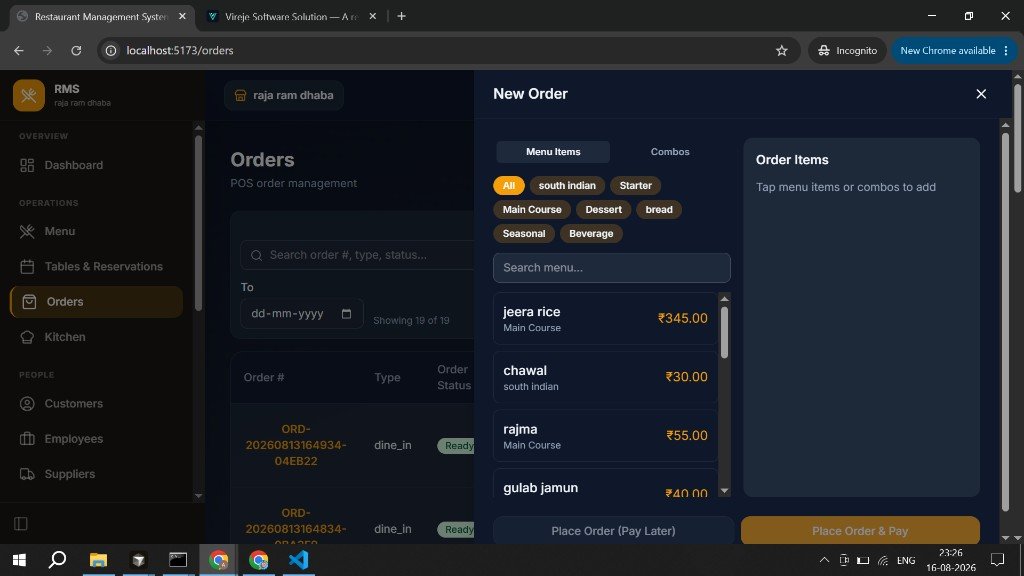This screenshot has width=1024, height=576.
Task: View site information icon in address bar
Action: click(x=112, y=50)
